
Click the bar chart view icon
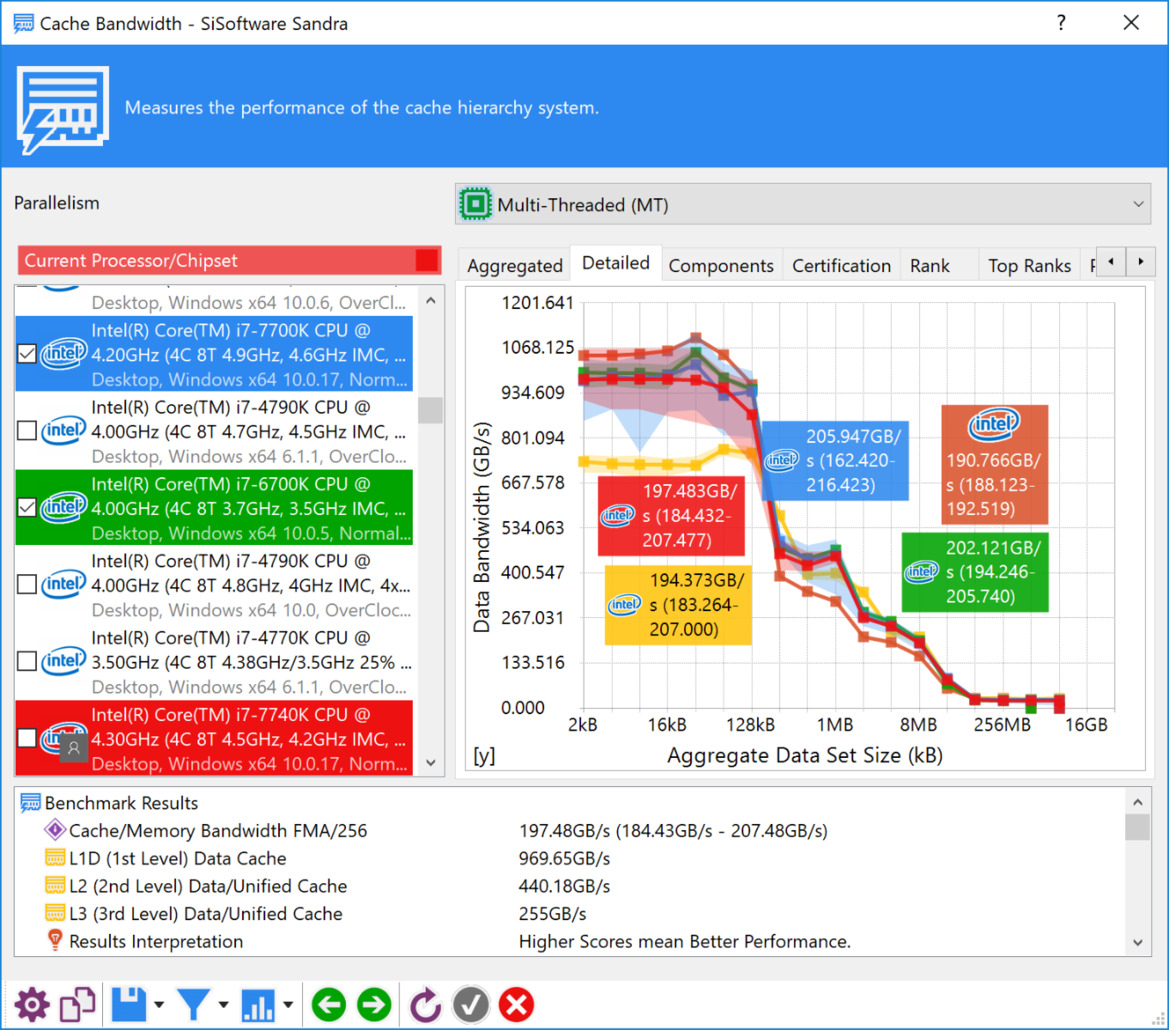[258, 1005]
